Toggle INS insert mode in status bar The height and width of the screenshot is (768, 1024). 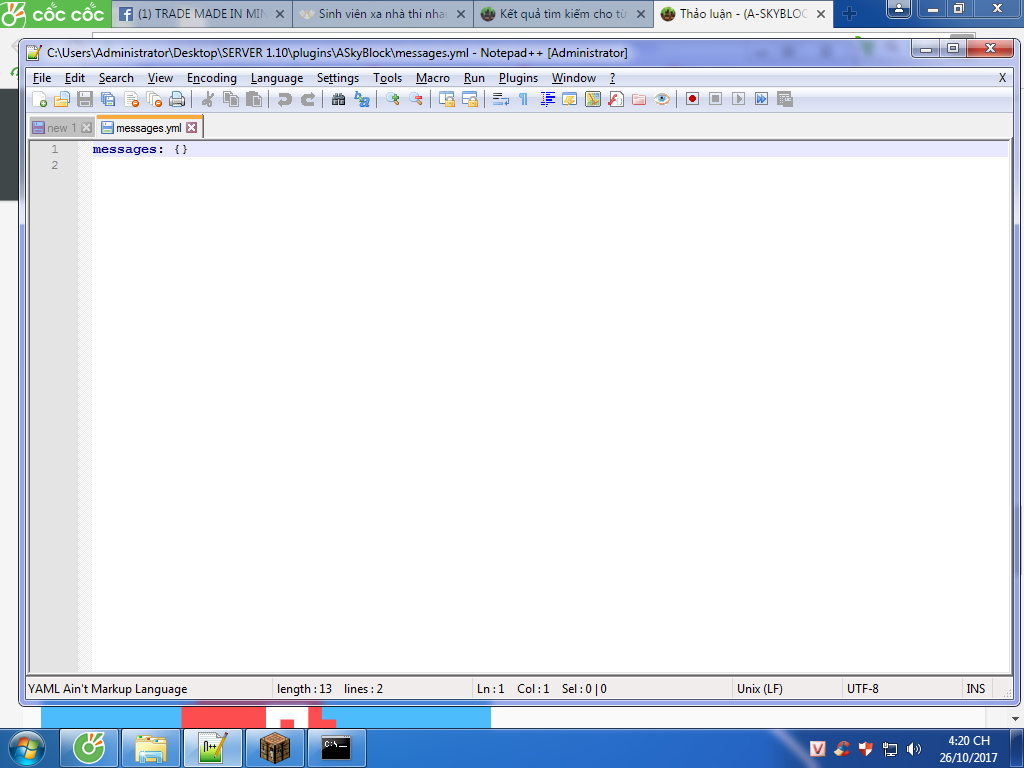[x=975, y=688]
